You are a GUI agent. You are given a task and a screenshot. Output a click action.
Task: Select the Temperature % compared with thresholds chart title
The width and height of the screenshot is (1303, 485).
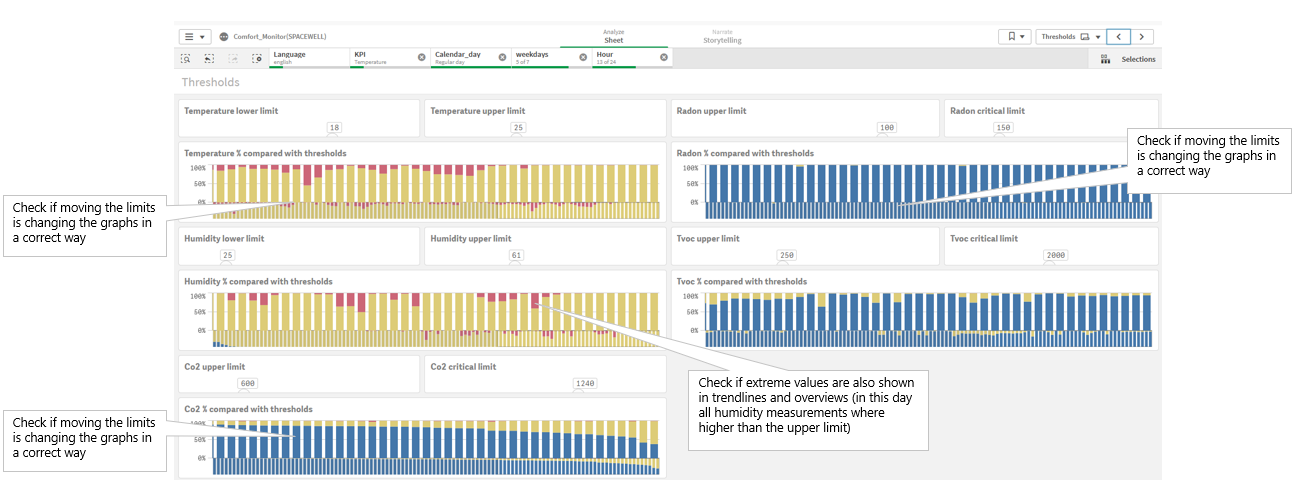265,154
